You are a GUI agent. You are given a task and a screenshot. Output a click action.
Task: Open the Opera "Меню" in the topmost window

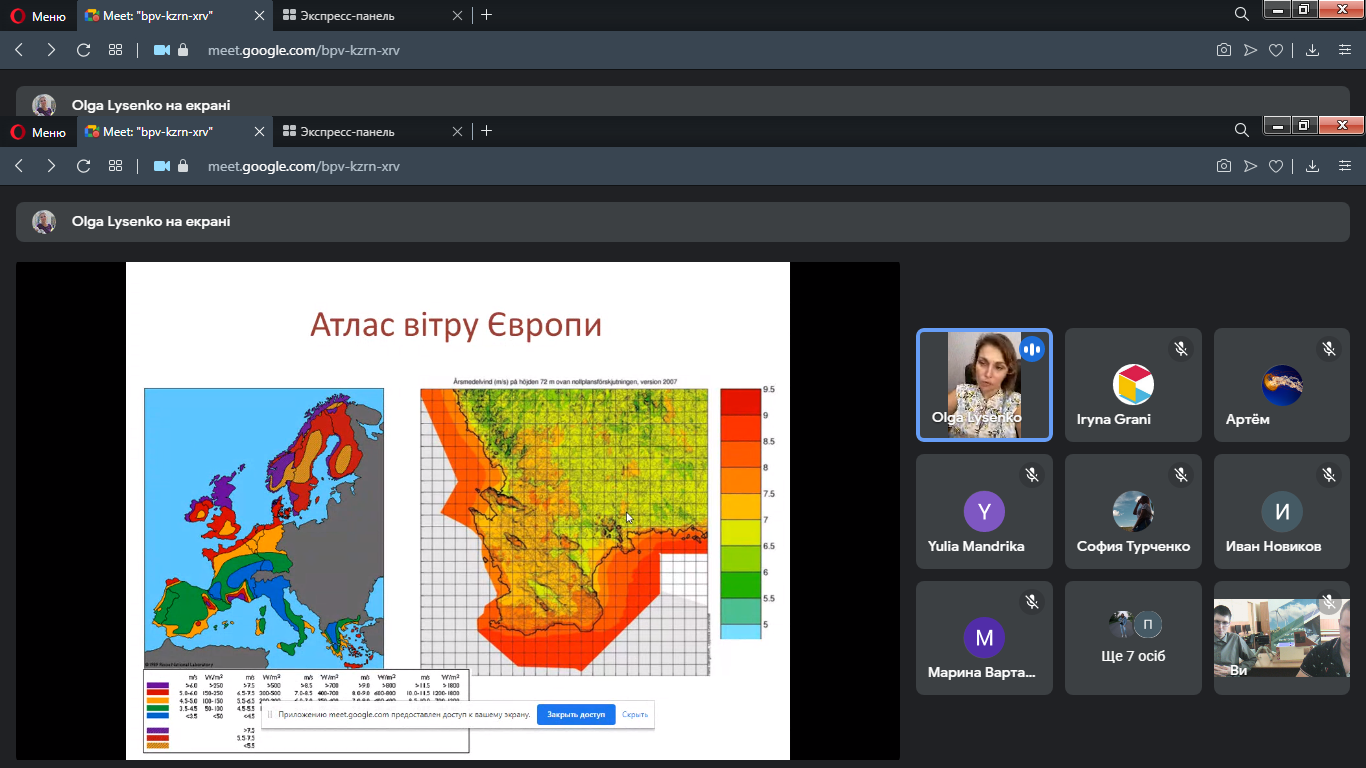pyautogui.click(x=38, y=16)
